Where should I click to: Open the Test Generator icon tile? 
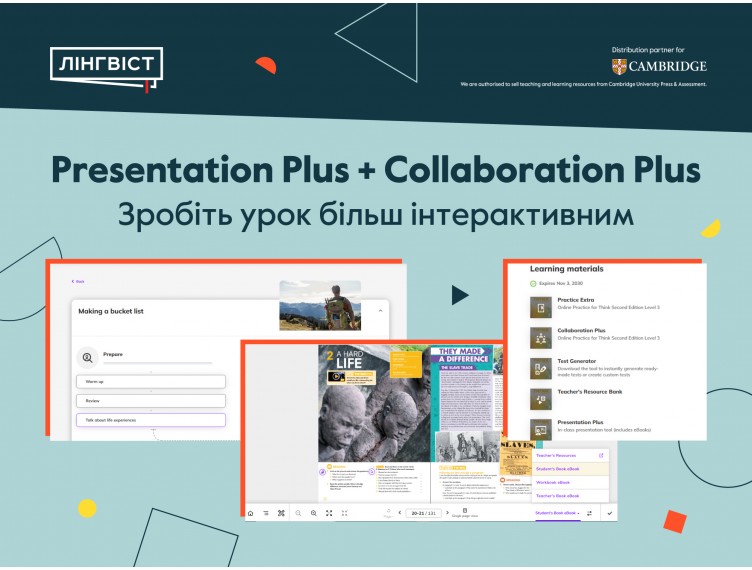[x=540, y=369]
